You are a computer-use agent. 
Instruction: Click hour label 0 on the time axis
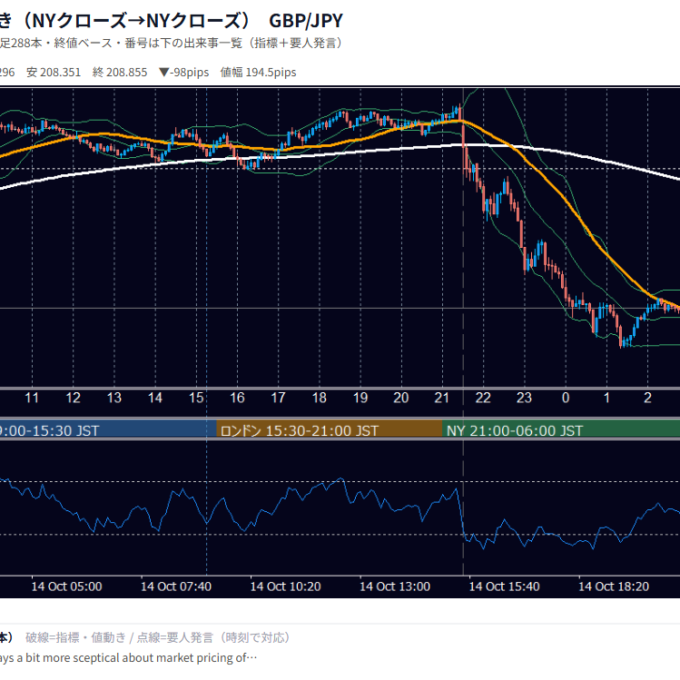[x=566, y=398]
